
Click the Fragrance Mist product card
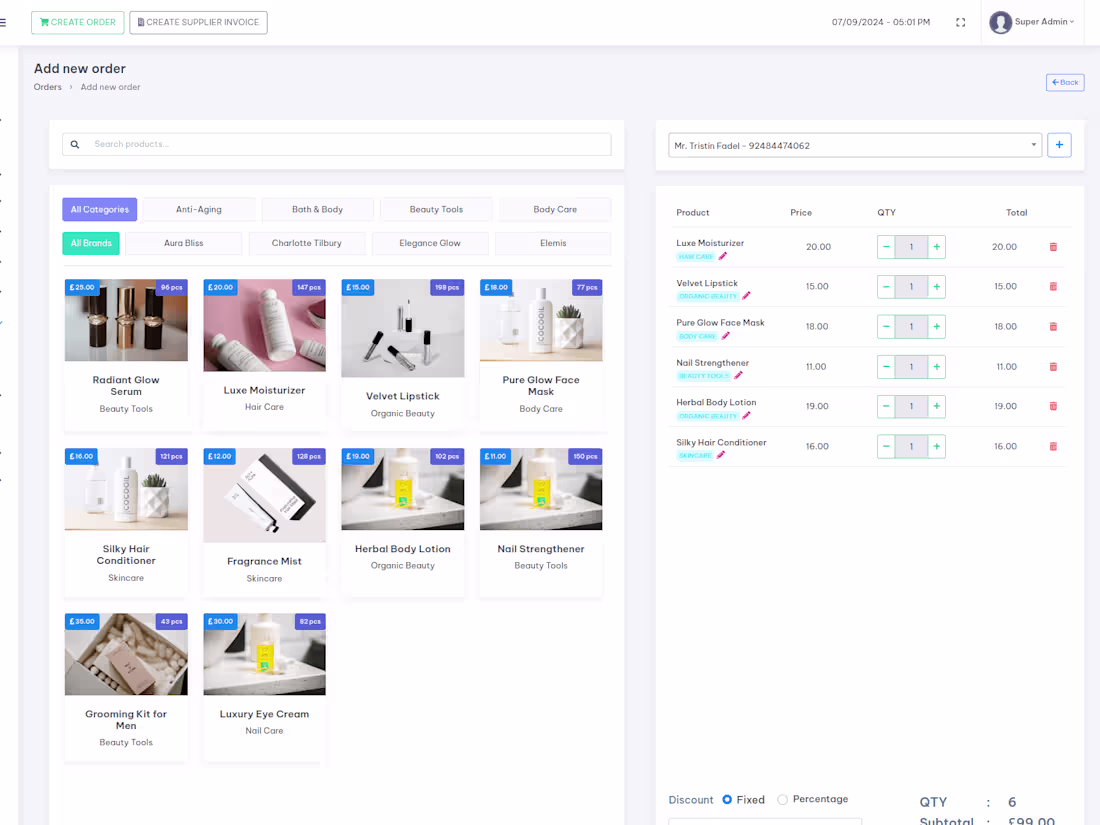(264, 520)
